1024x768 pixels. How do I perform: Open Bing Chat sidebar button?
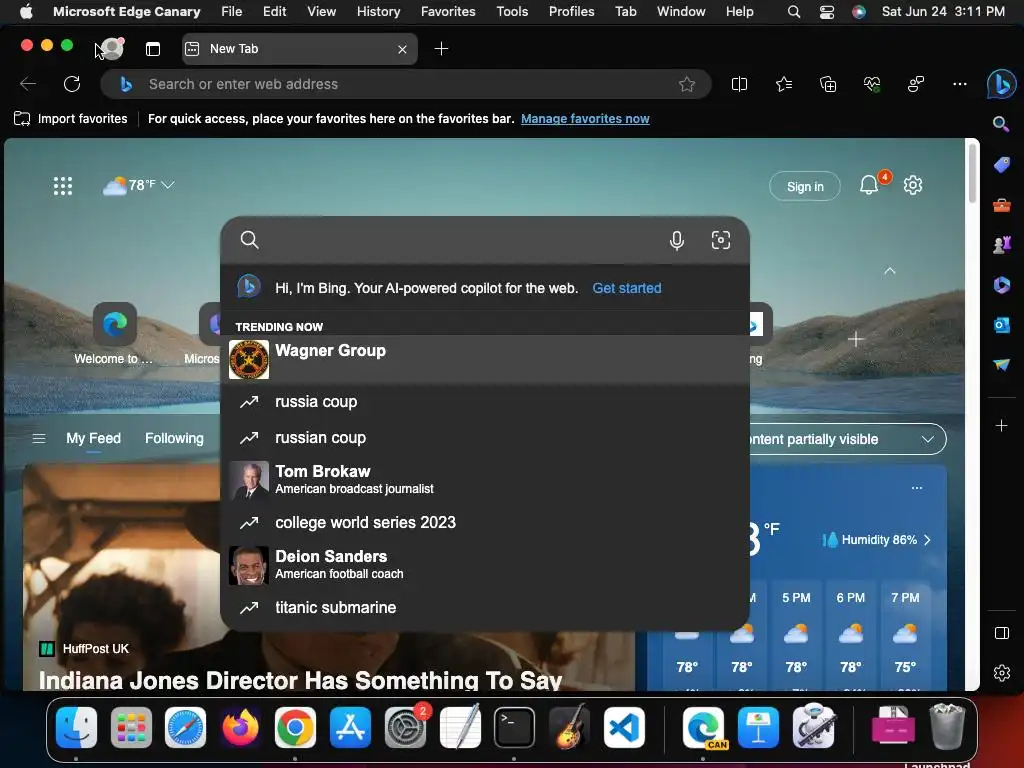click(x=1001, y=84)
